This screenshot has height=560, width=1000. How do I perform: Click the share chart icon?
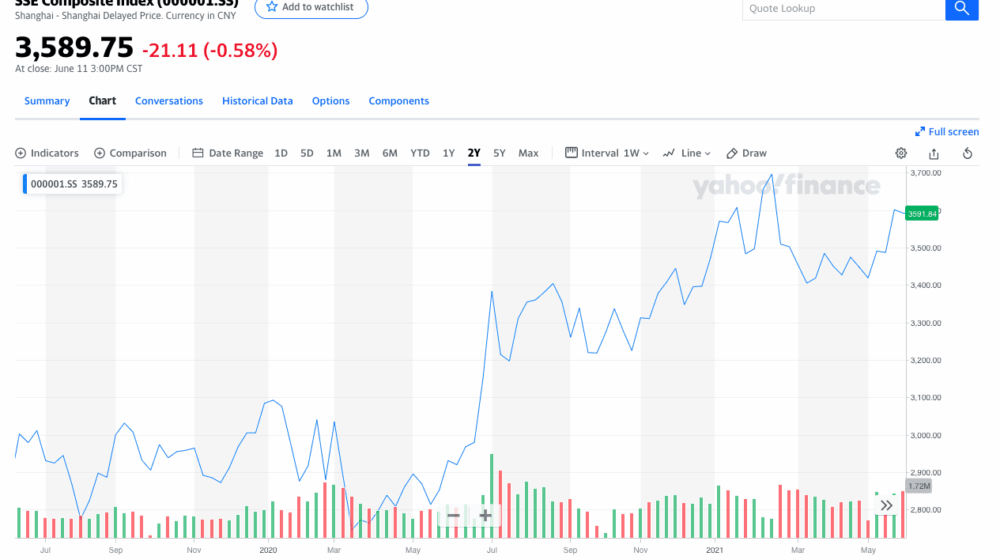pos(934,153)
